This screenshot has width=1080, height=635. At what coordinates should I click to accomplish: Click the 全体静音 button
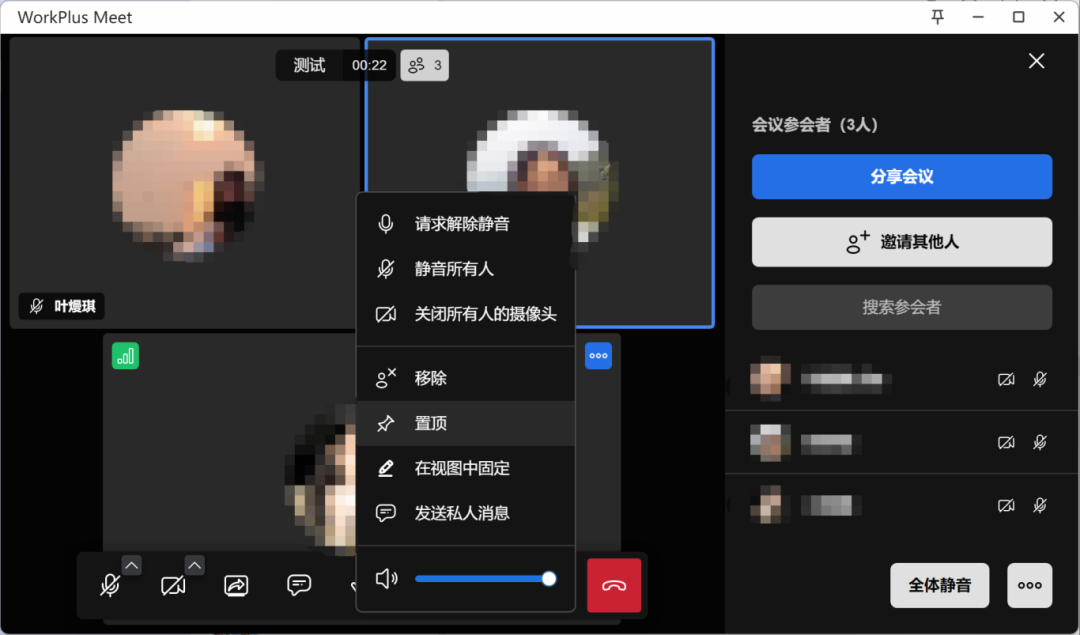tap(939, 585)
